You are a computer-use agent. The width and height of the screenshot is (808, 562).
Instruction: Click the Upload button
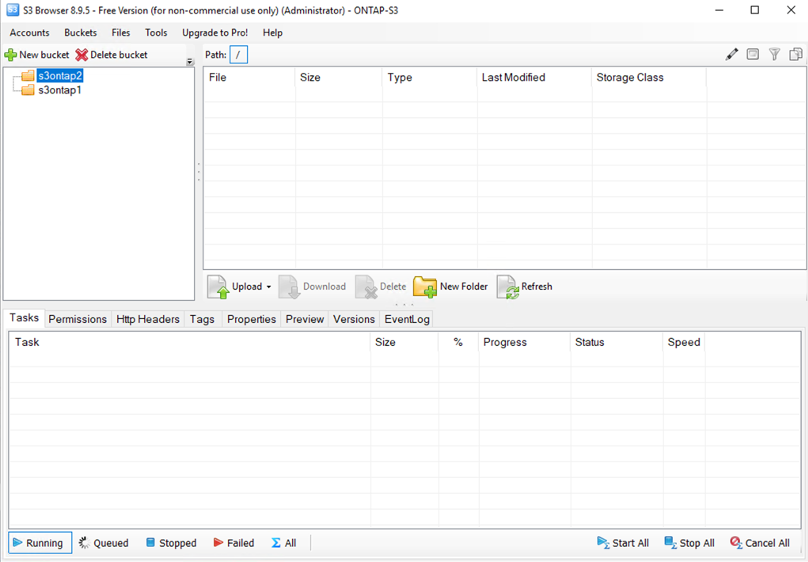tap(235, 286)
